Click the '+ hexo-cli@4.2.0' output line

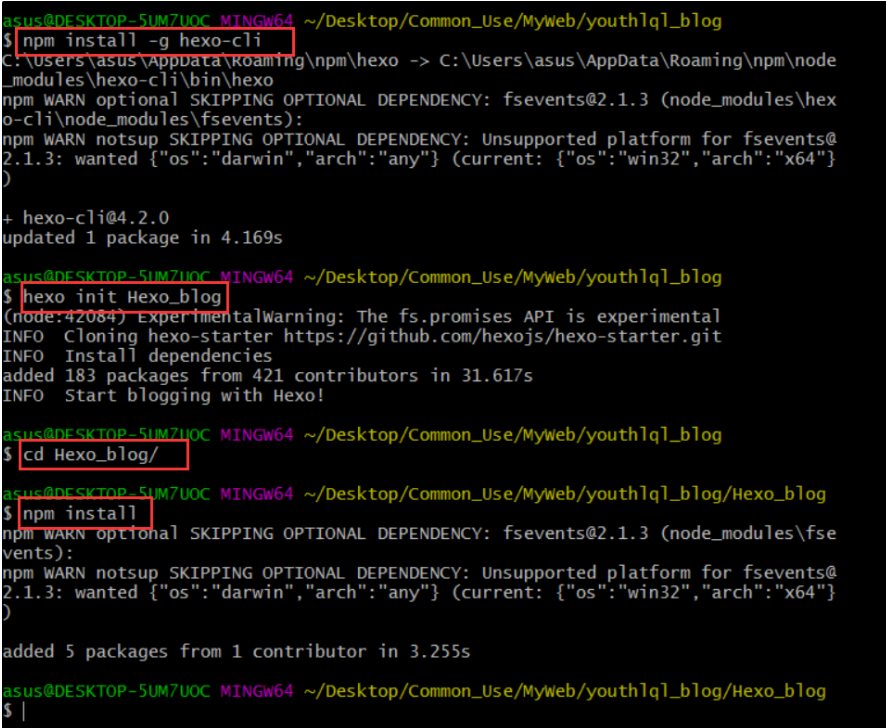point(85,218)
